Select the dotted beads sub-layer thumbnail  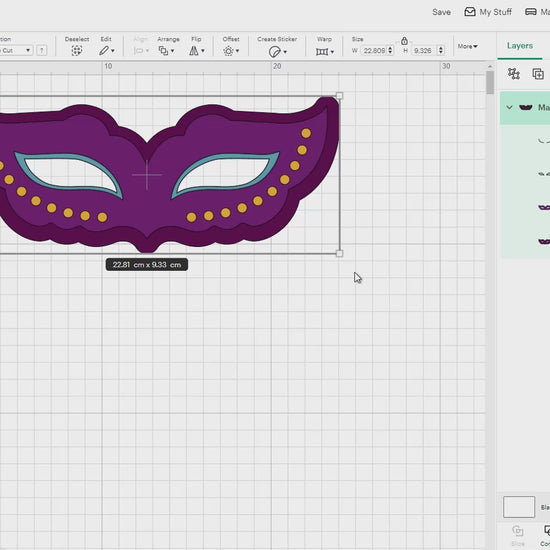[544, 174]
